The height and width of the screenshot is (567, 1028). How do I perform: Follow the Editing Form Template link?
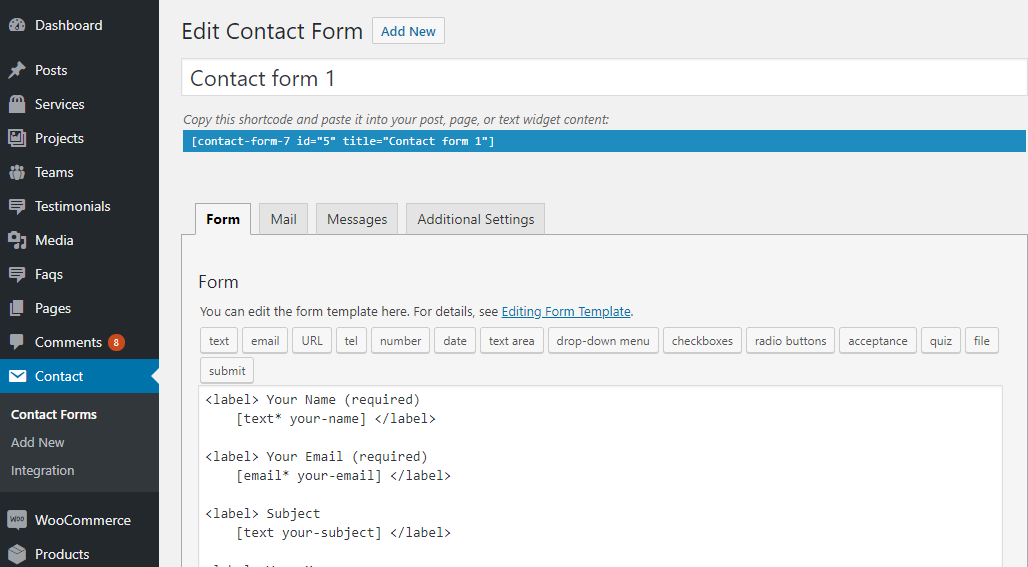pos(566,311)
